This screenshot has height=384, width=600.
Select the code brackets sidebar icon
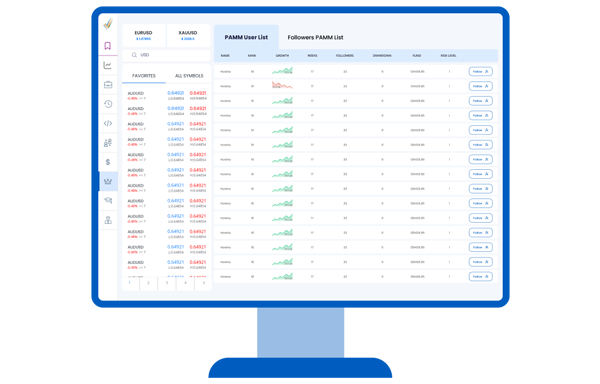(108, 123)
